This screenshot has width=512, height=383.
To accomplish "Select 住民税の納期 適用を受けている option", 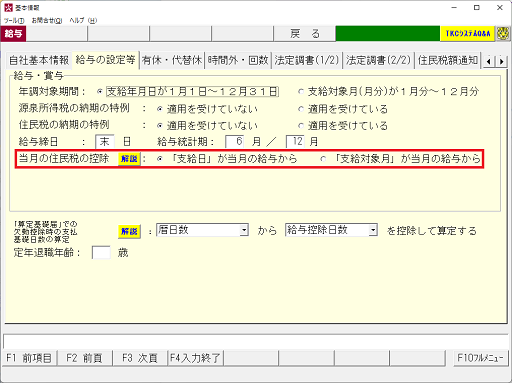I will 301,126.
